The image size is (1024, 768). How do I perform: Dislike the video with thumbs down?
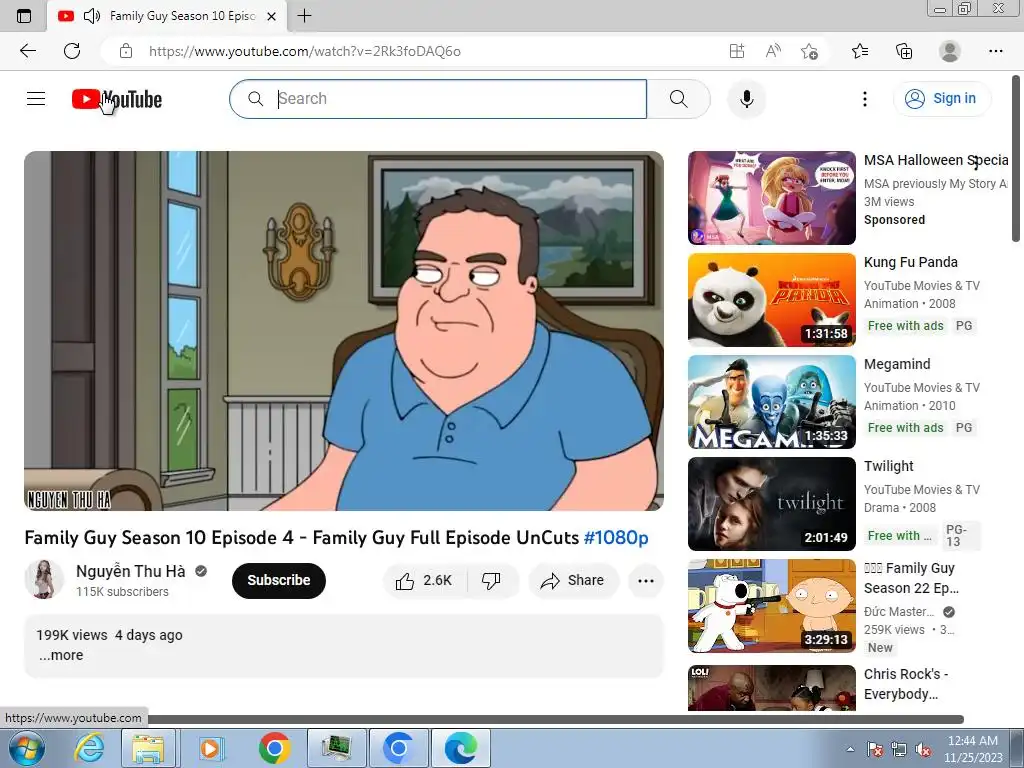pyautogui.click(x=491, y=581)
